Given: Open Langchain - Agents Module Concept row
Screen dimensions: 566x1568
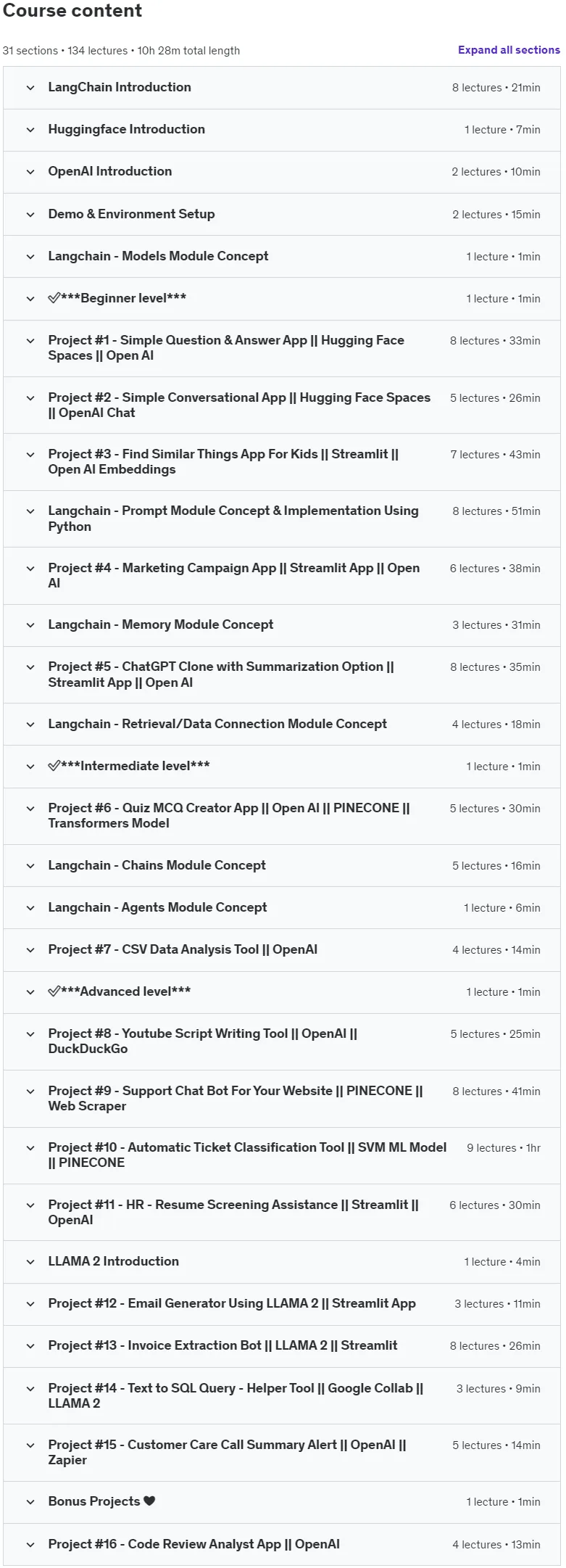Looking at the screenshot, I should click(281, 908).
